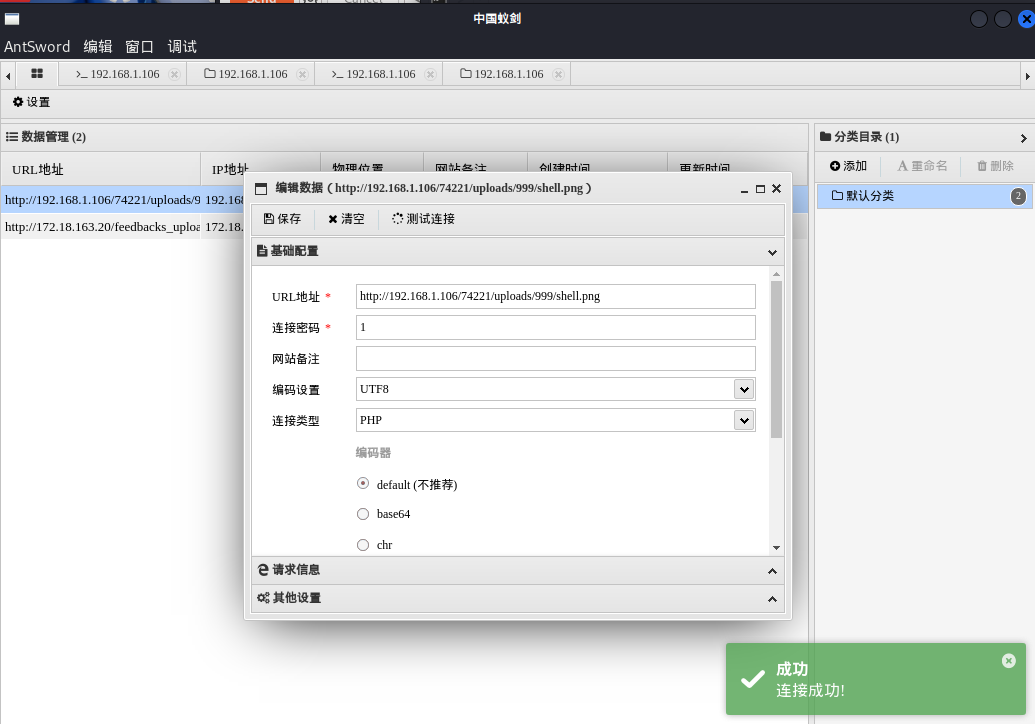Minimize the 编辑数据 dialog
Viewport: 1035px width, 724px height.
tap(744, 189)
